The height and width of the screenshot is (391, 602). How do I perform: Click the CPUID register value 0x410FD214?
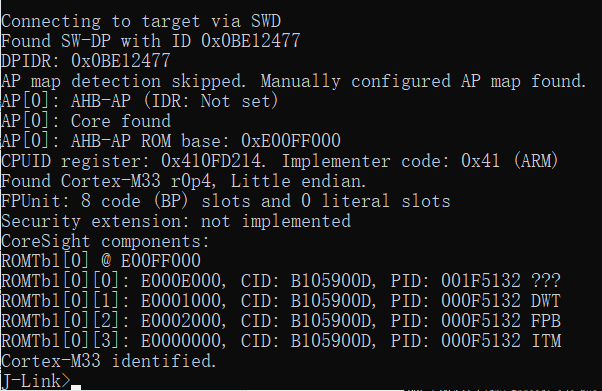211,161
